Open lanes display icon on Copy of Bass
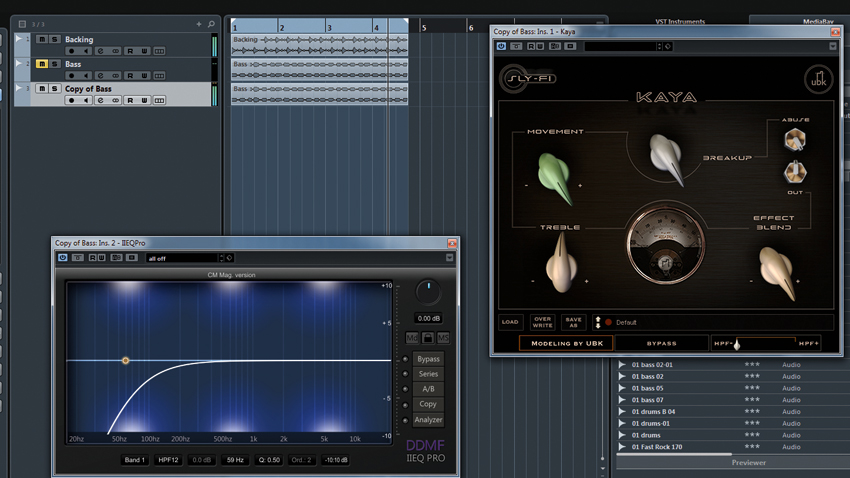Viewport: 850px width, 478px height. click(x=159, y=100)
